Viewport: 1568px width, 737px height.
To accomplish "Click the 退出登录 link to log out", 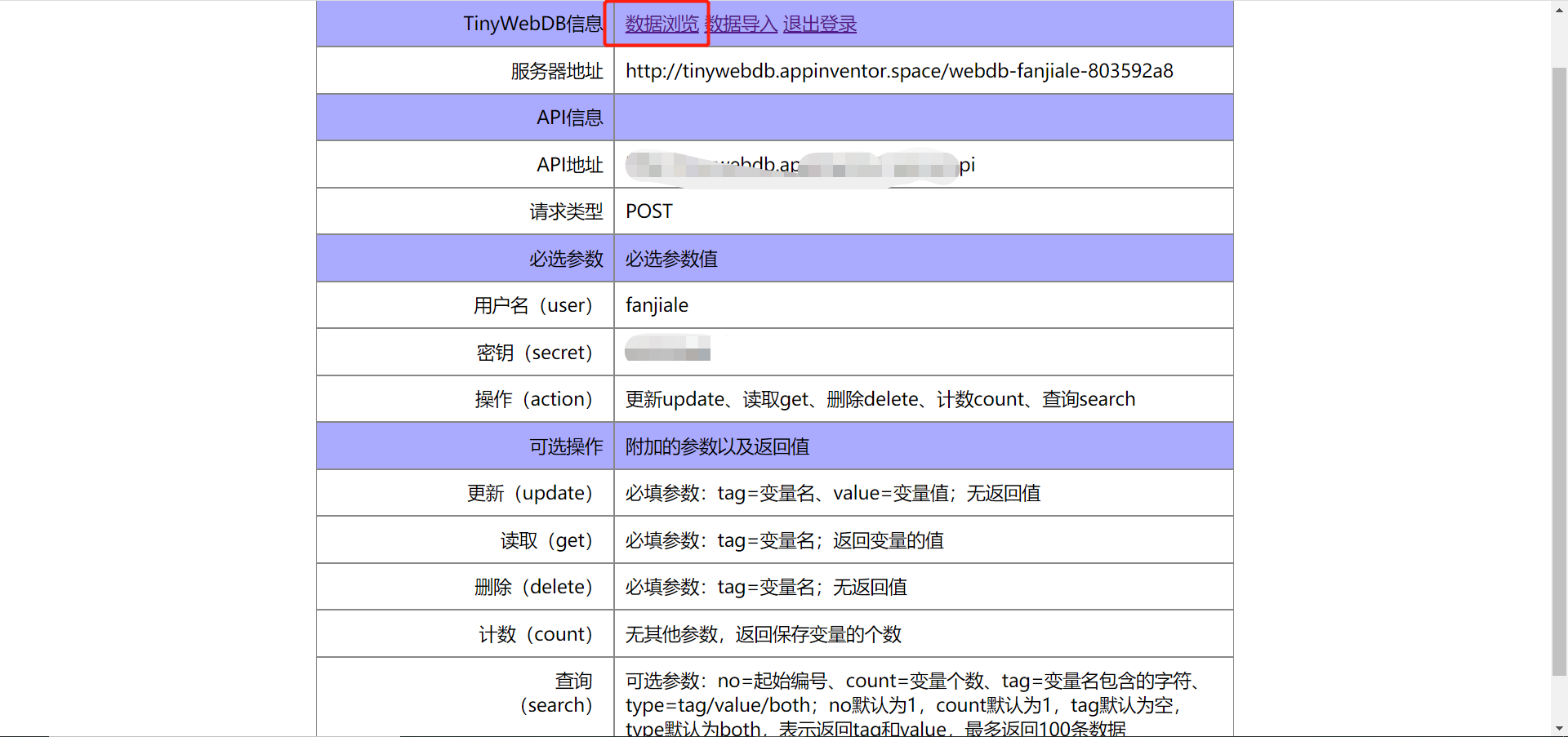I will coord(820,24).
